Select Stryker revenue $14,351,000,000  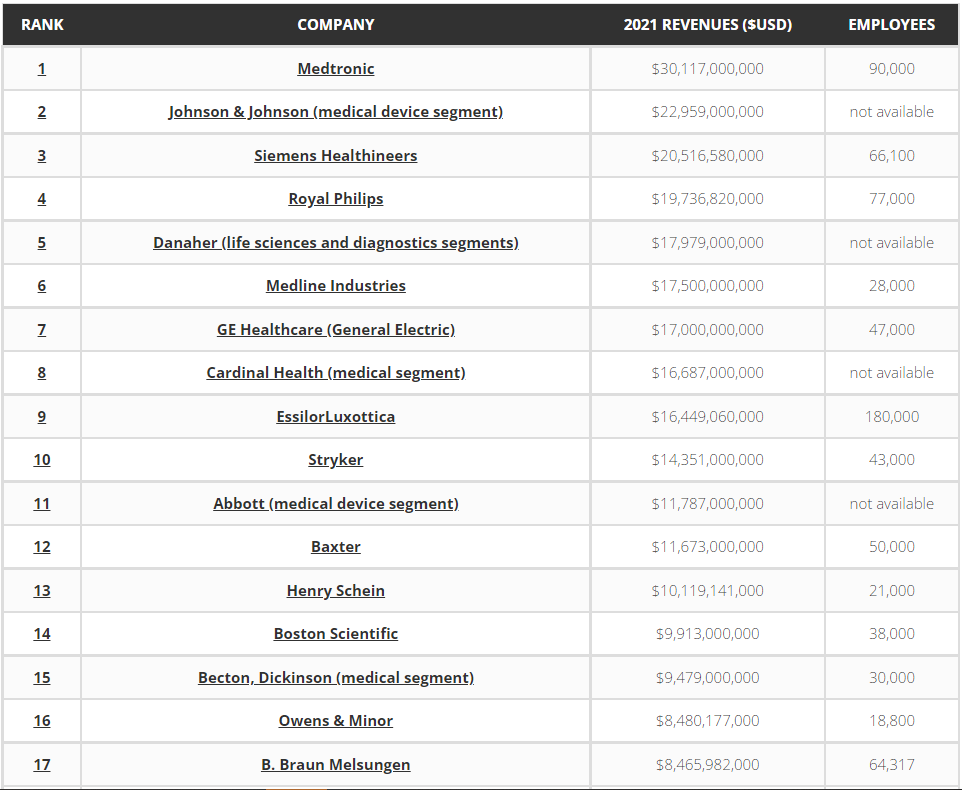(x=707, y=460)
